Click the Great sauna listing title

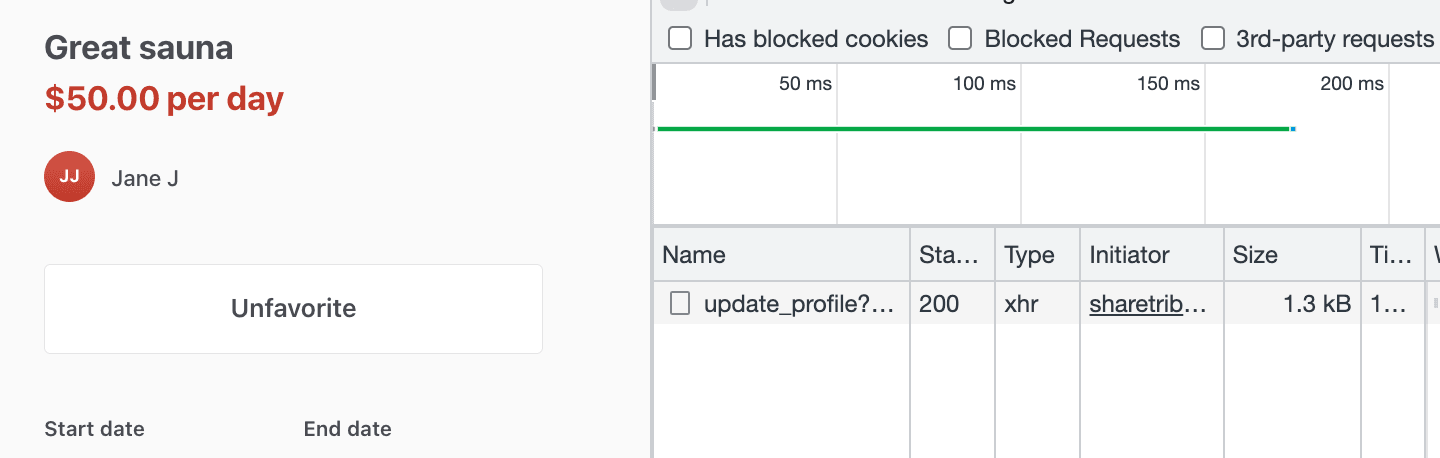click(x=139, y=48)
